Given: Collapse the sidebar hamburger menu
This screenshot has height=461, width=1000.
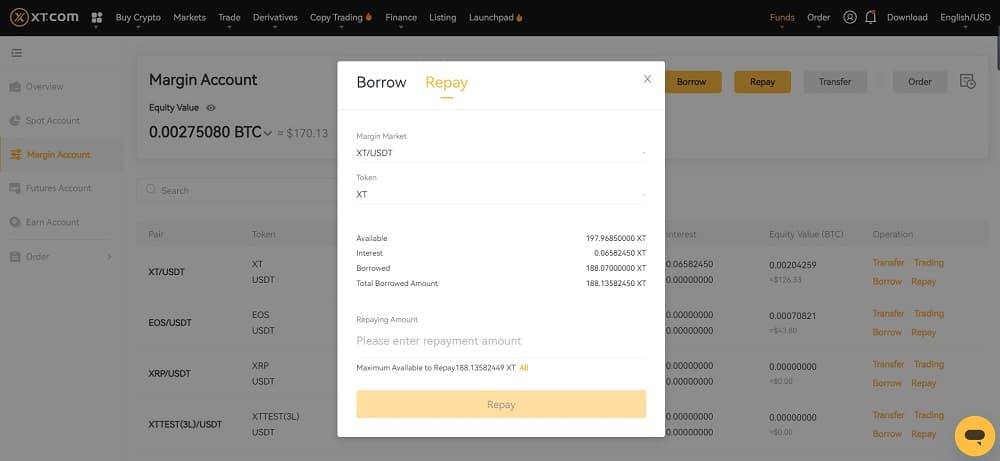Looking at the screenshot, I should (17, 53).
